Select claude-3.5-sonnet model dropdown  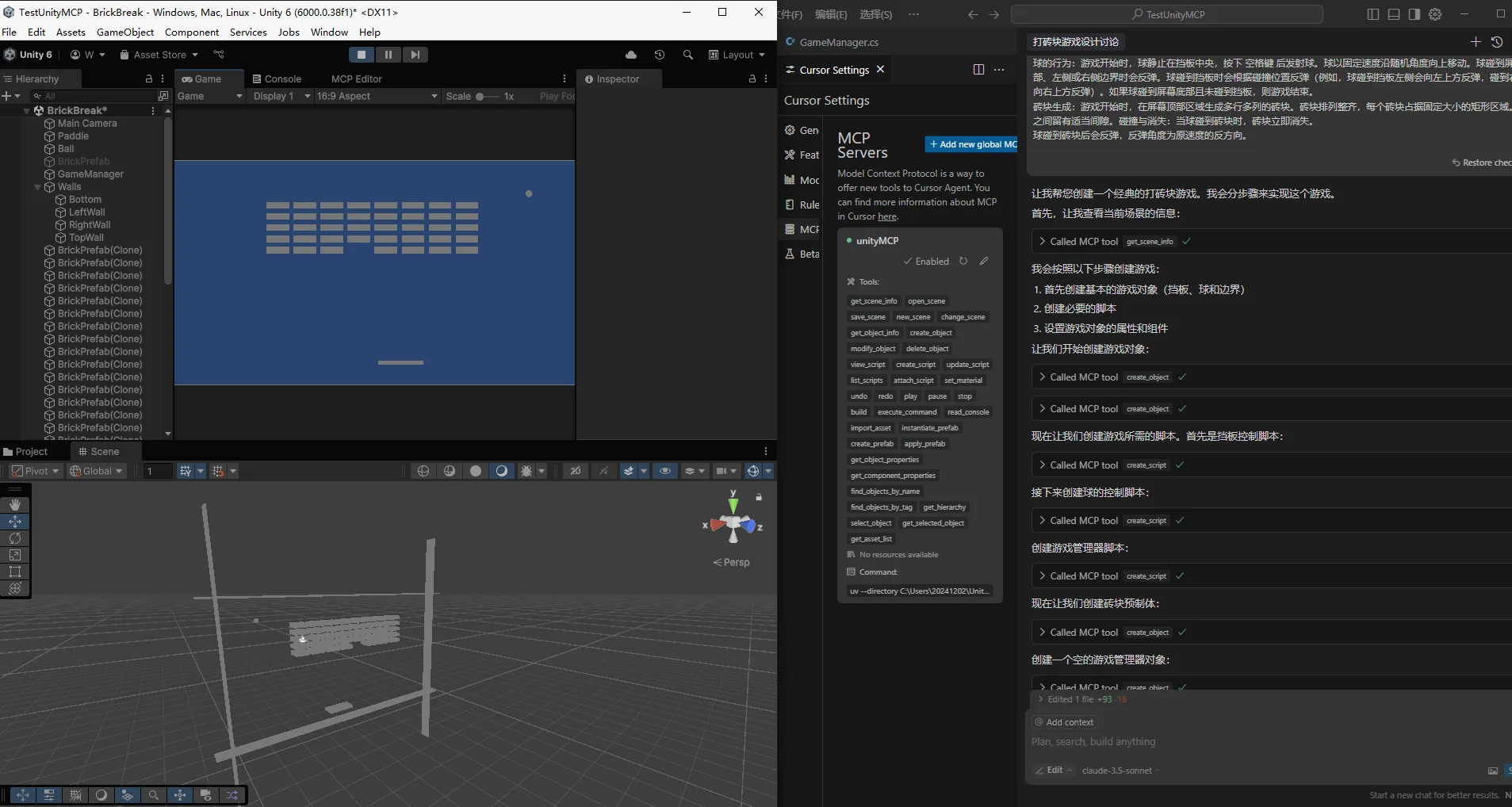coord(1120,771)
